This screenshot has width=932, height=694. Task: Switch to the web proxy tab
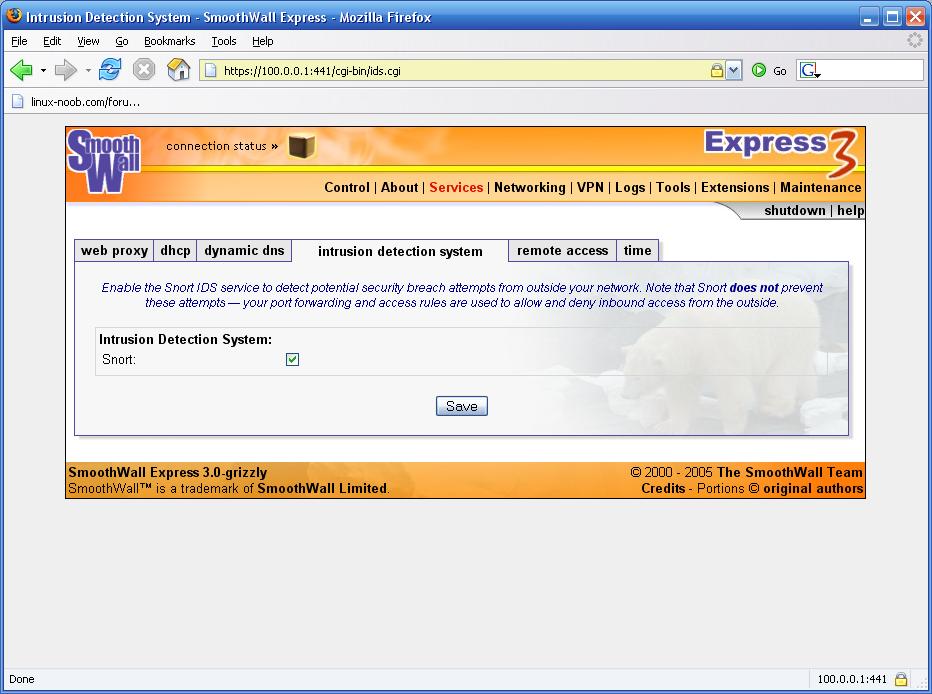point(114,251)
